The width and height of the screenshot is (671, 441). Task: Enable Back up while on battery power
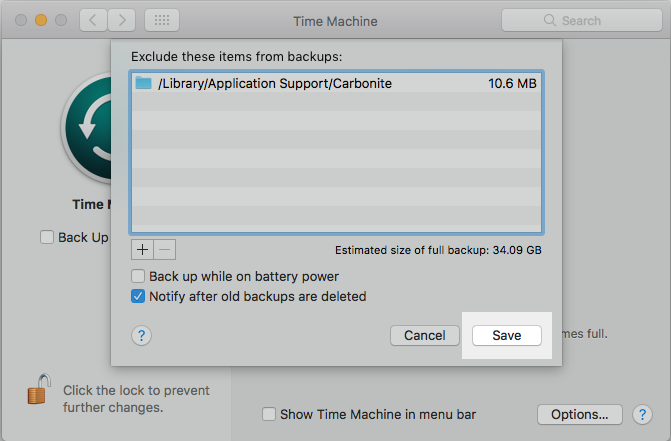click(138, 276)
